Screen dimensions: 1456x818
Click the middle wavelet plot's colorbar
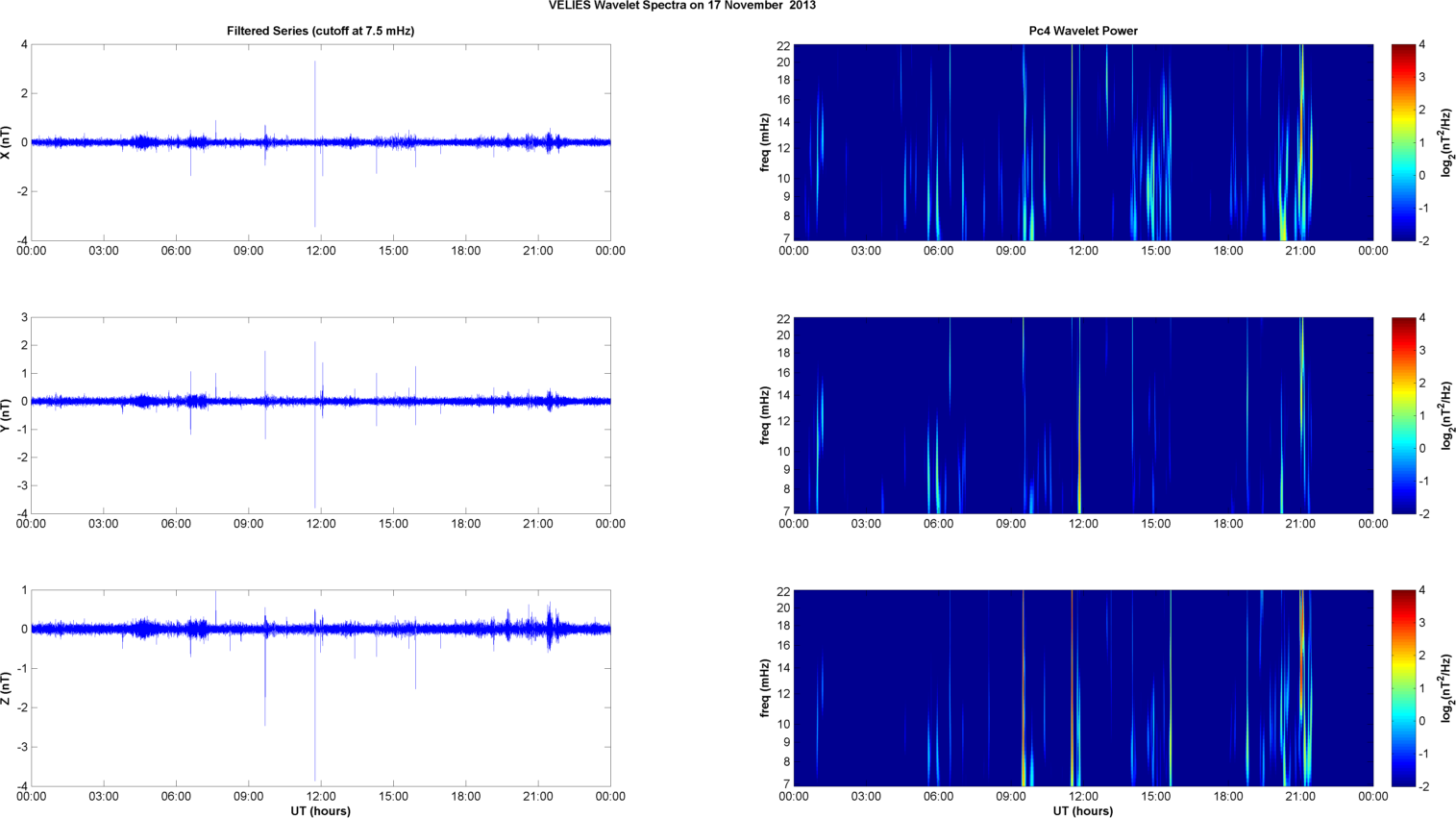coord(1403,415)
